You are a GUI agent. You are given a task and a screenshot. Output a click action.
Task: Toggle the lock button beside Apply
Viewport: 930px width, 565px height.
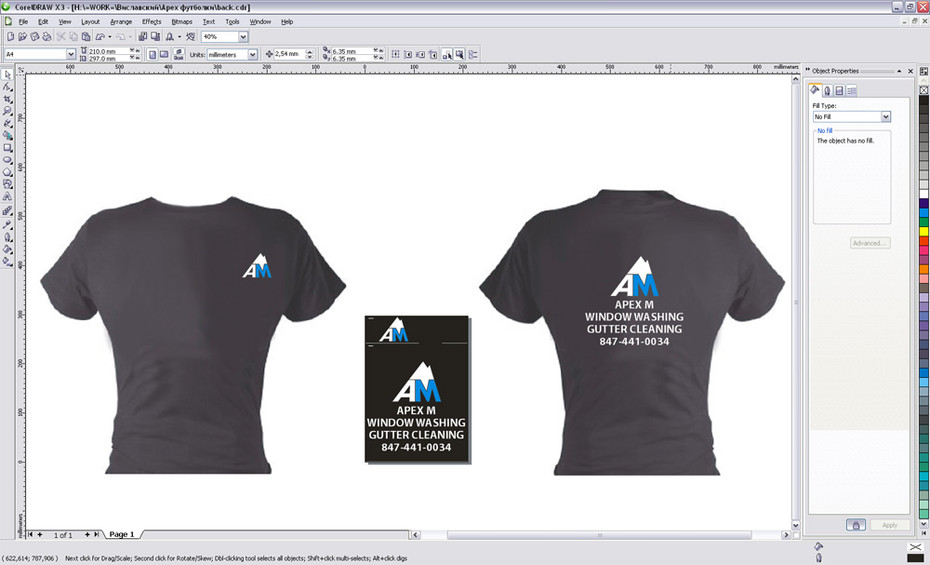pyautogui.click(x=855, y=525)
